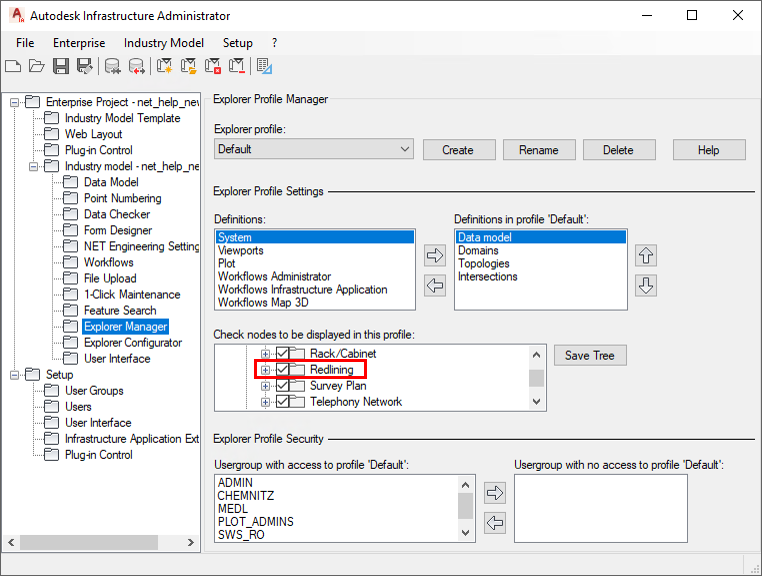Select Viewports in Definitions list
The width and height of the screenshot is (762, 576).
(x=315, y=250)
